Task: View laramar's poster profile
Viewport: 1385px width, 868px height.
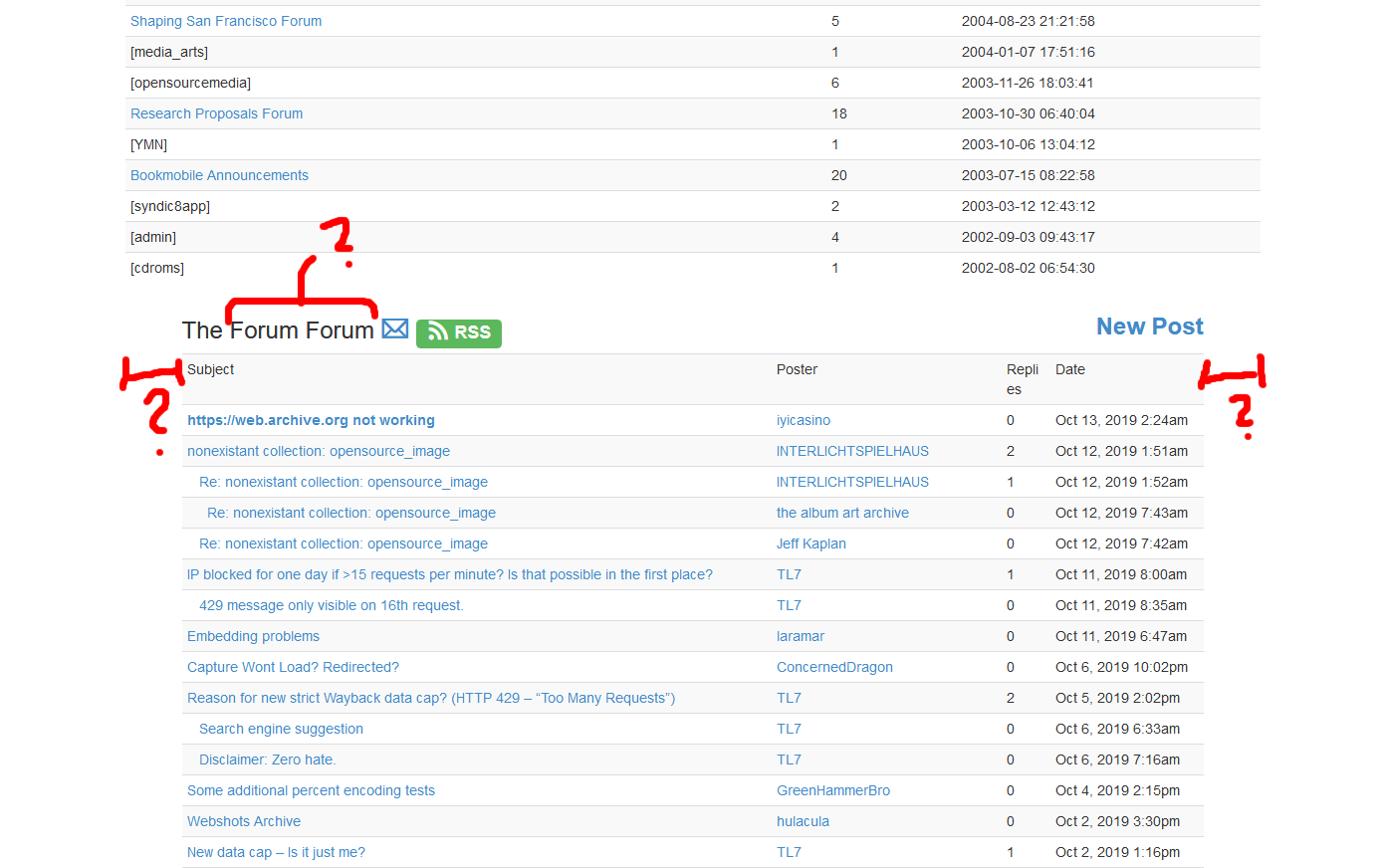Action: 801,636
